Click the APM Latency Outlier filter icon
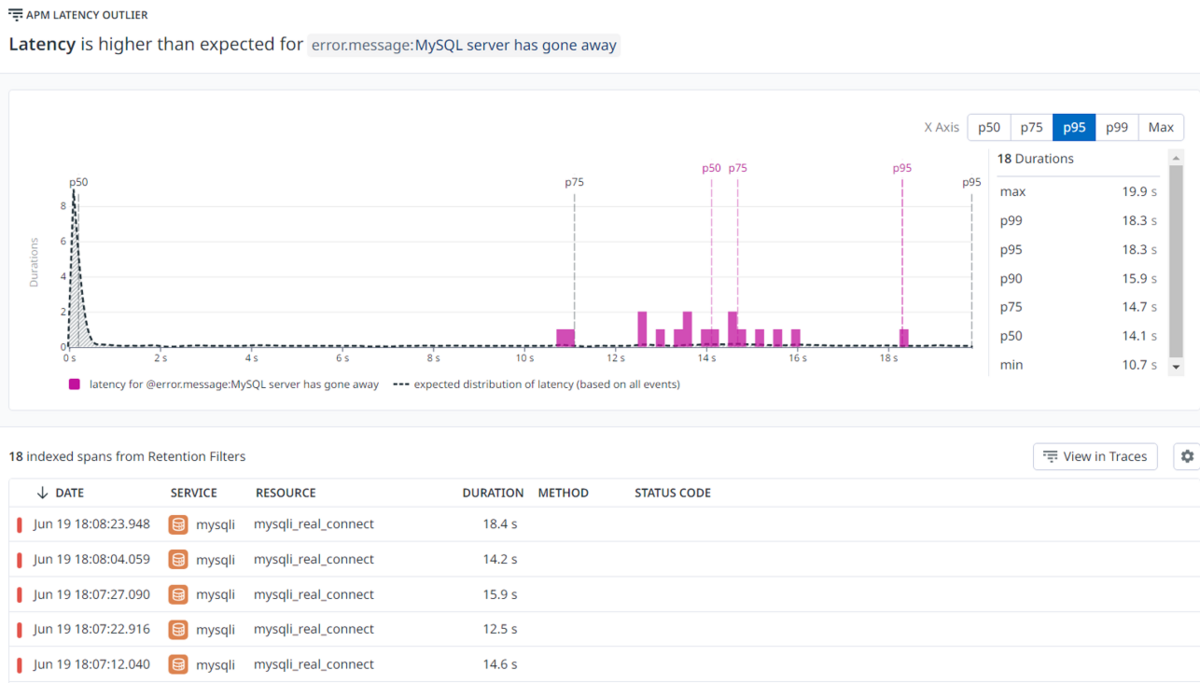1200x683 pixels. click(x=15, y=15)
